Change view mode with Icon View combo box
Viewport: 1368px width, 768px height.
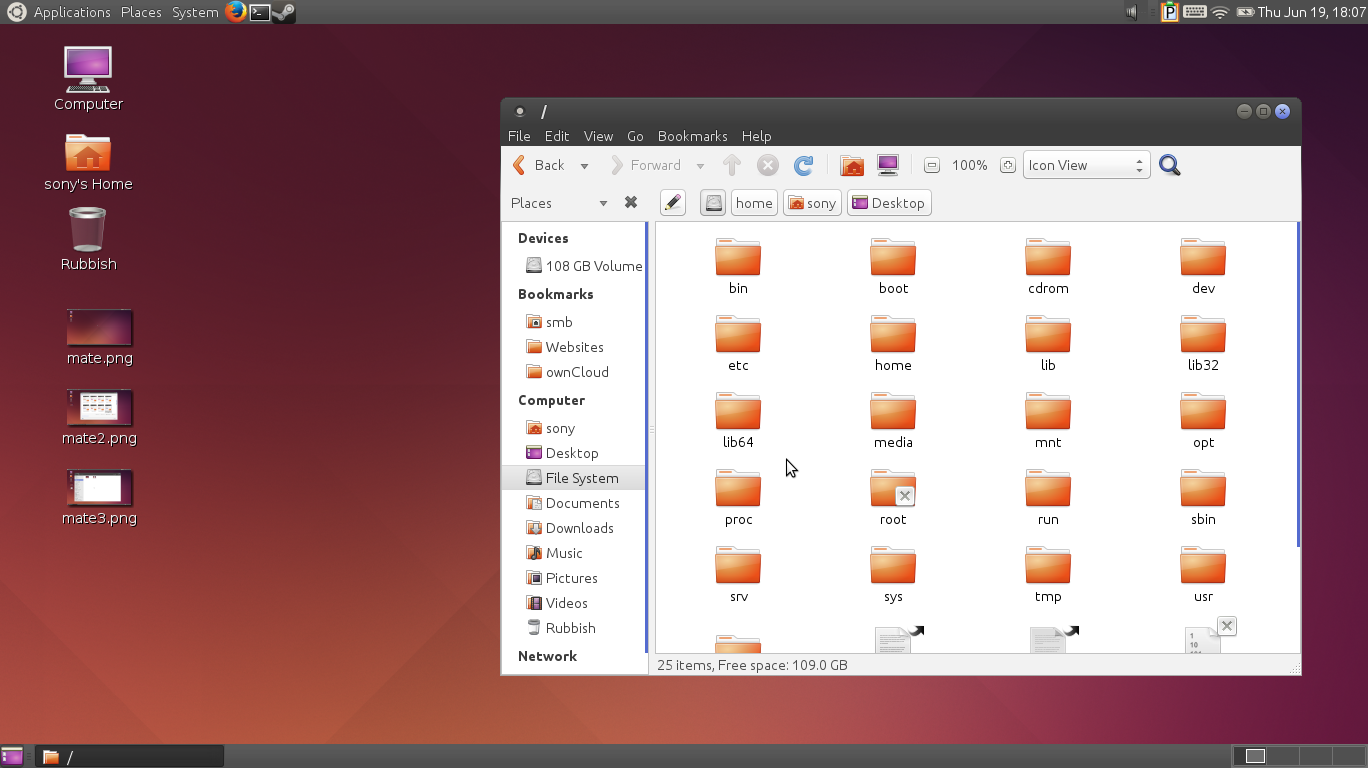point(1086,165)
